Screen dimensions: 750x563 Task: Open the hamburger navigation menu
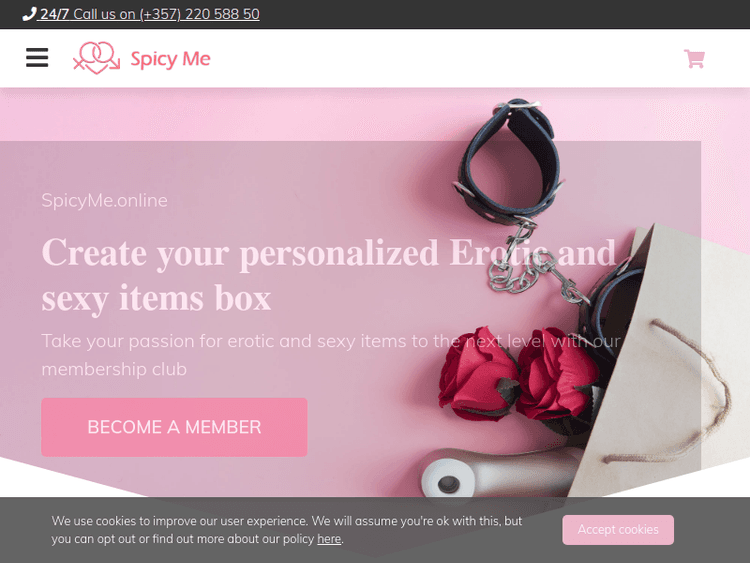(37, 57)
